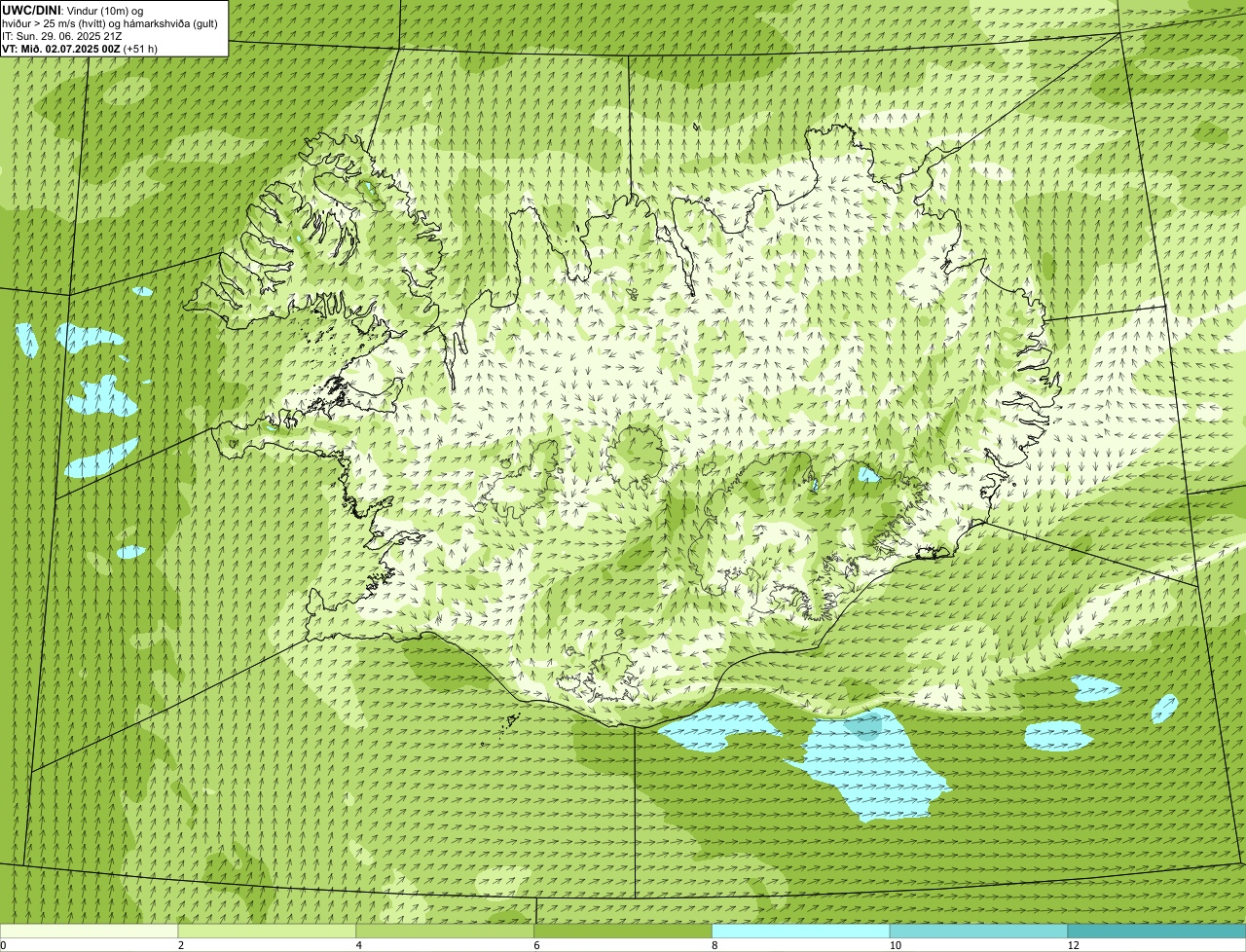
Task: Click the 10–12 m/s teal legend segment
Action: click(x=978, y=931)
